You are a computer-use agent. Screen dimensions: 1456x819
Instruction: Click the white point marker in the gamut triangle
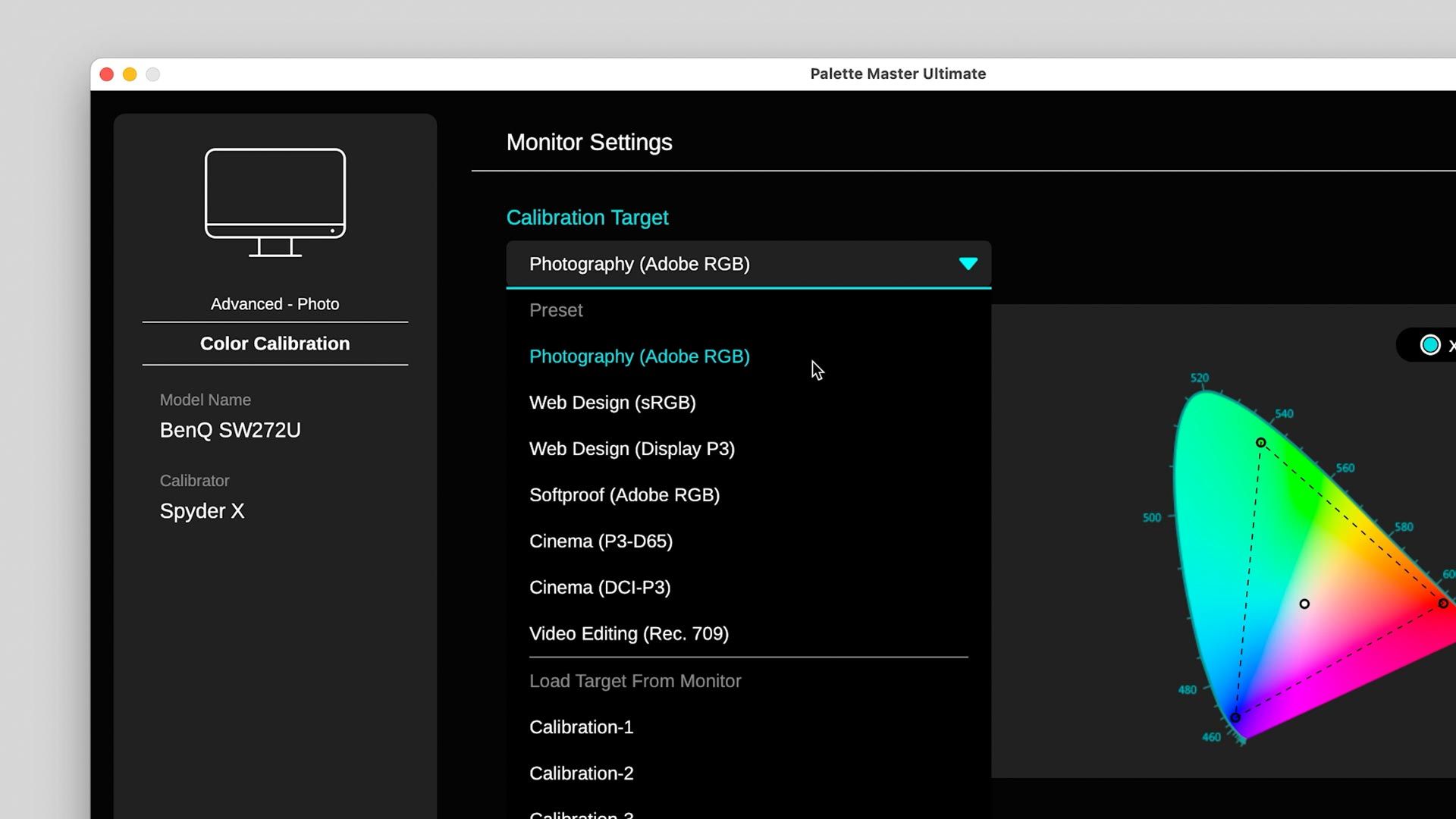[x=1304, y=604]
